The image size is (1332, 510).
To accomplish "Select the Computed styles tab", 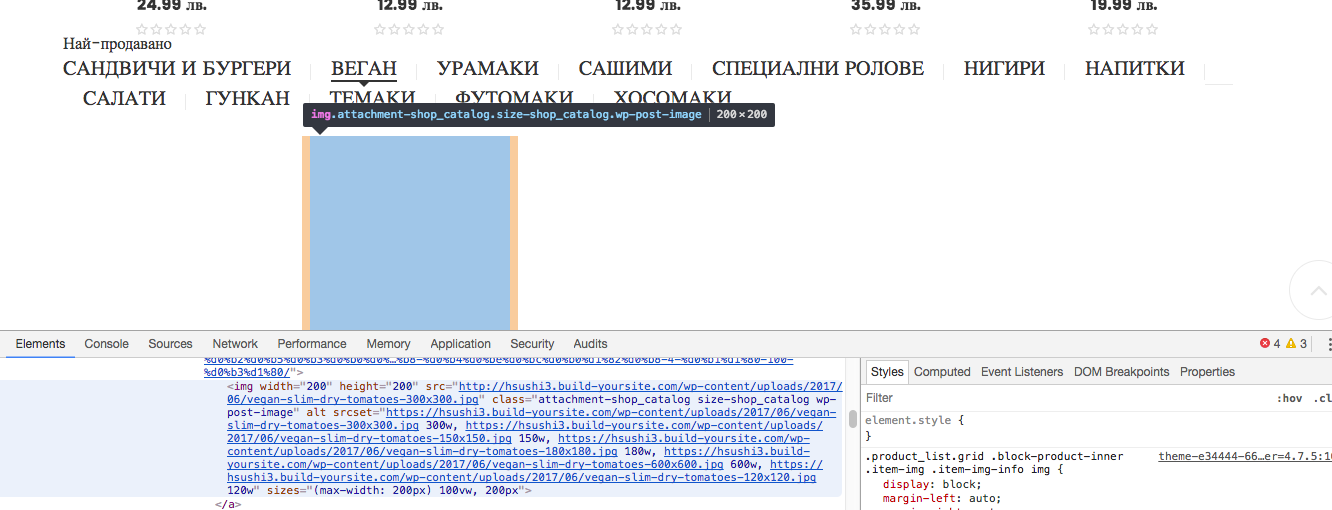I will click(942, 372).
